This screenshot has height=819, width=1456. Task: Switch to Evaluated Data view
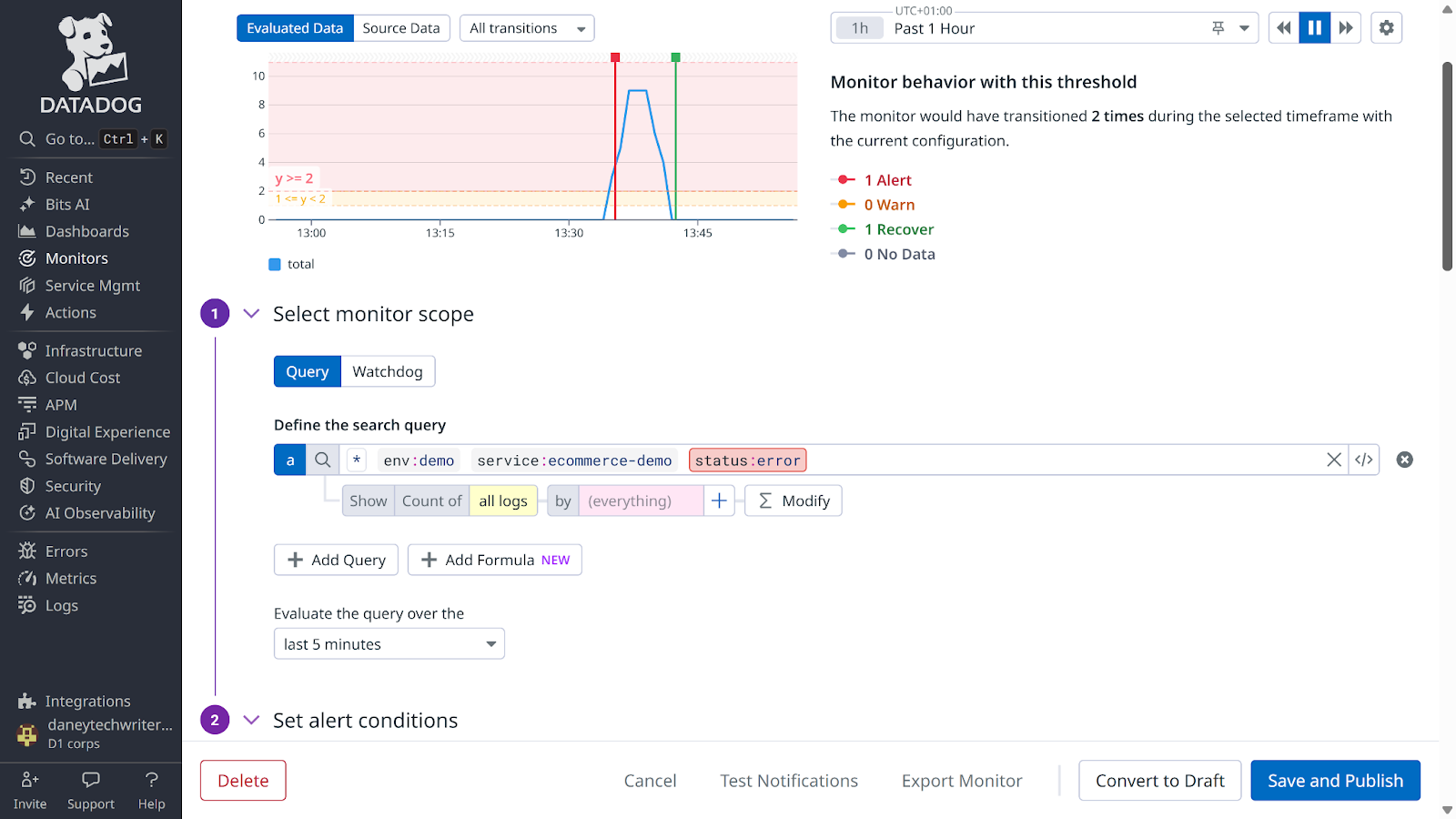pyautogui.click(x=295, y=28)
